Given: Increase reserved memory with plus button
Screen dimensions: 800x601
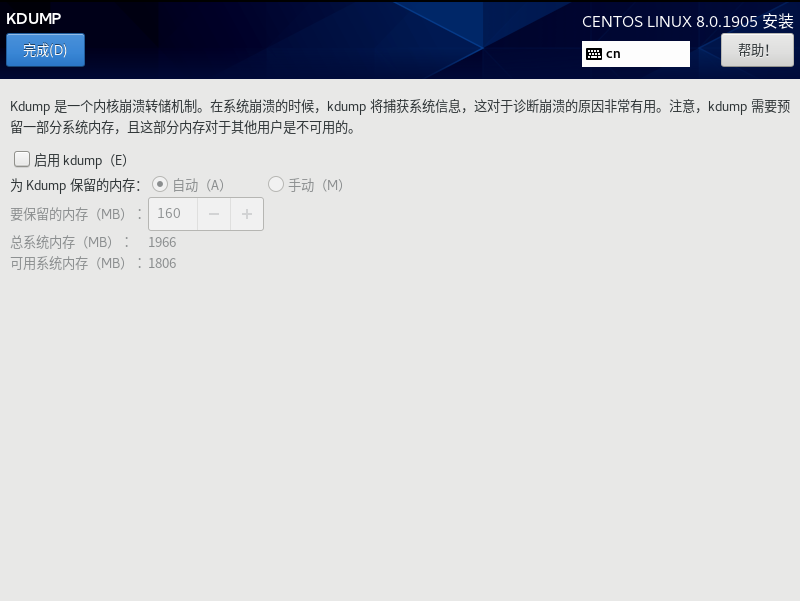Looking at the screenshot, I should click(x=247, y=214).
